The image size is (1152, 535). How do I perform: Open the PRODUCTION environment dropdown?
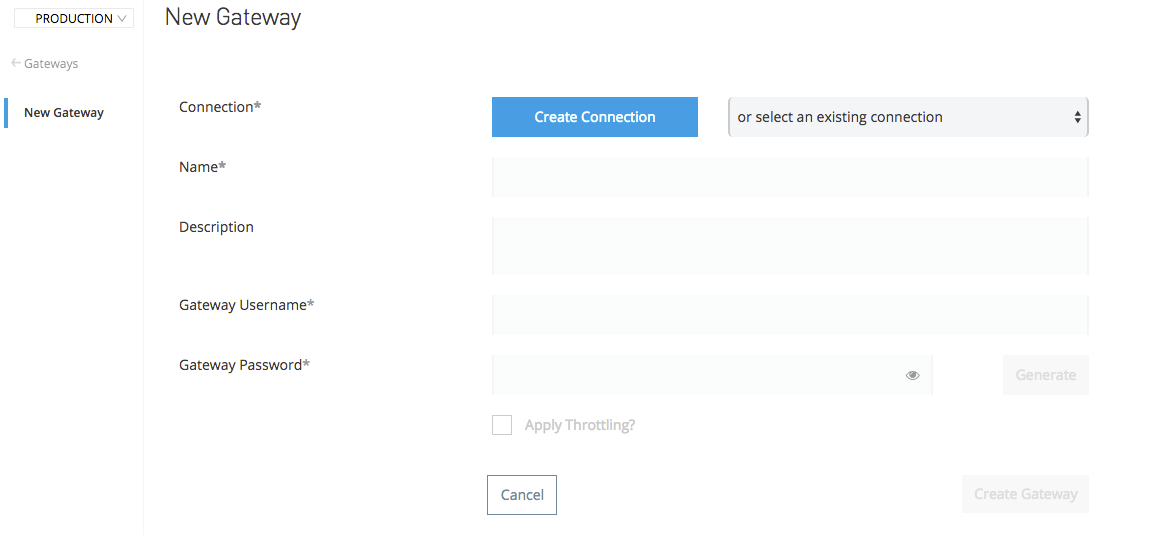(x=74, y=18)
